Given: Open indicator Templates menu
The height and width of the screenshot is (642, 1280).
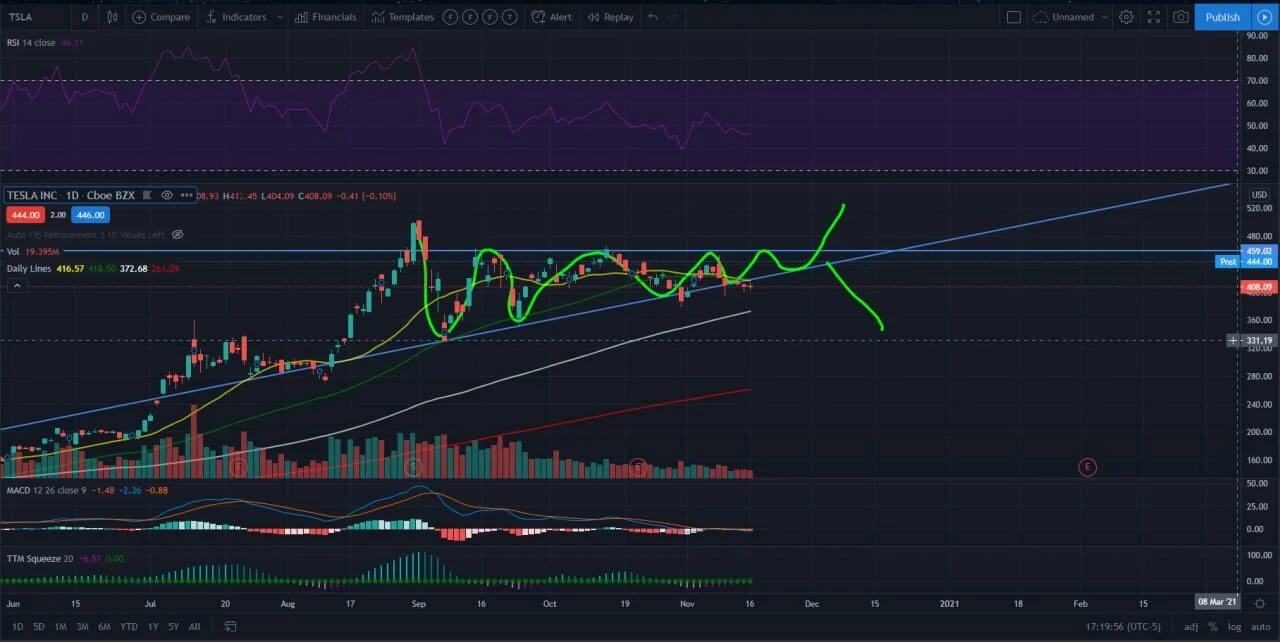Looking at the screenshot, I should pos(402,17).
